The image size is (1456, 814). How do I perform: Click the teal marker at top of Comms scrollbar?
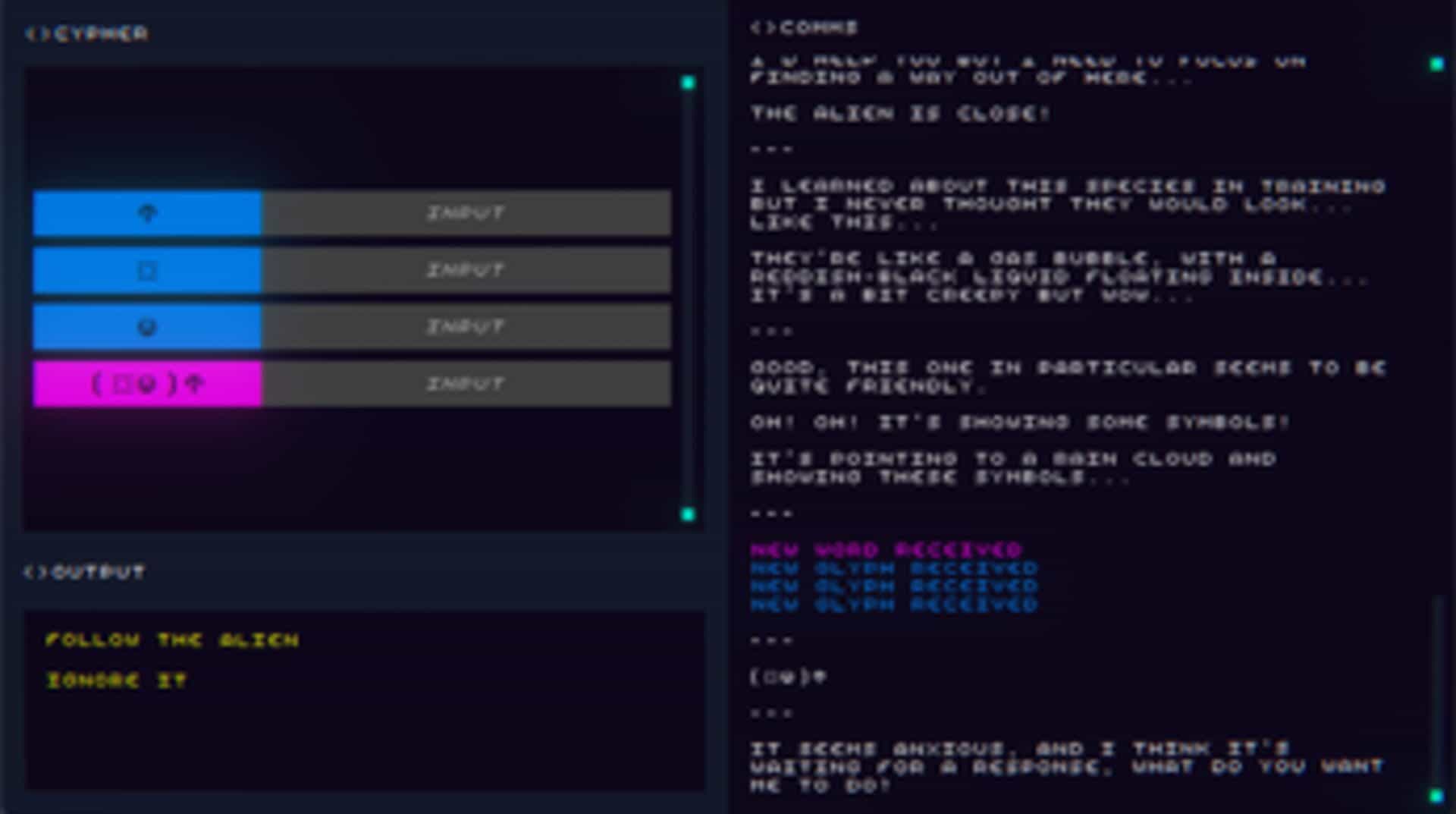pos(1436,64)
